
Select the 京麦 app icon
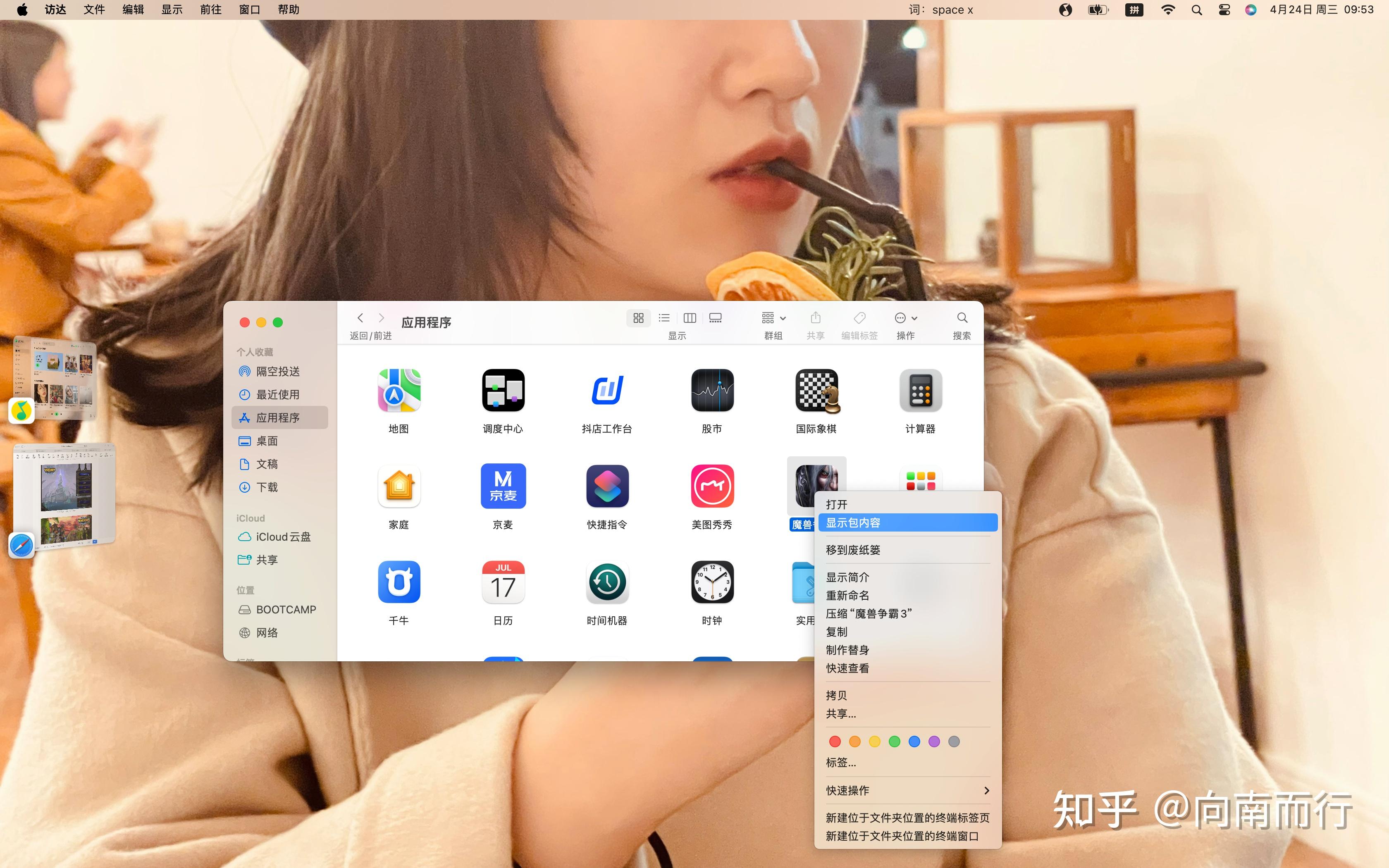[x=502, y=486]
